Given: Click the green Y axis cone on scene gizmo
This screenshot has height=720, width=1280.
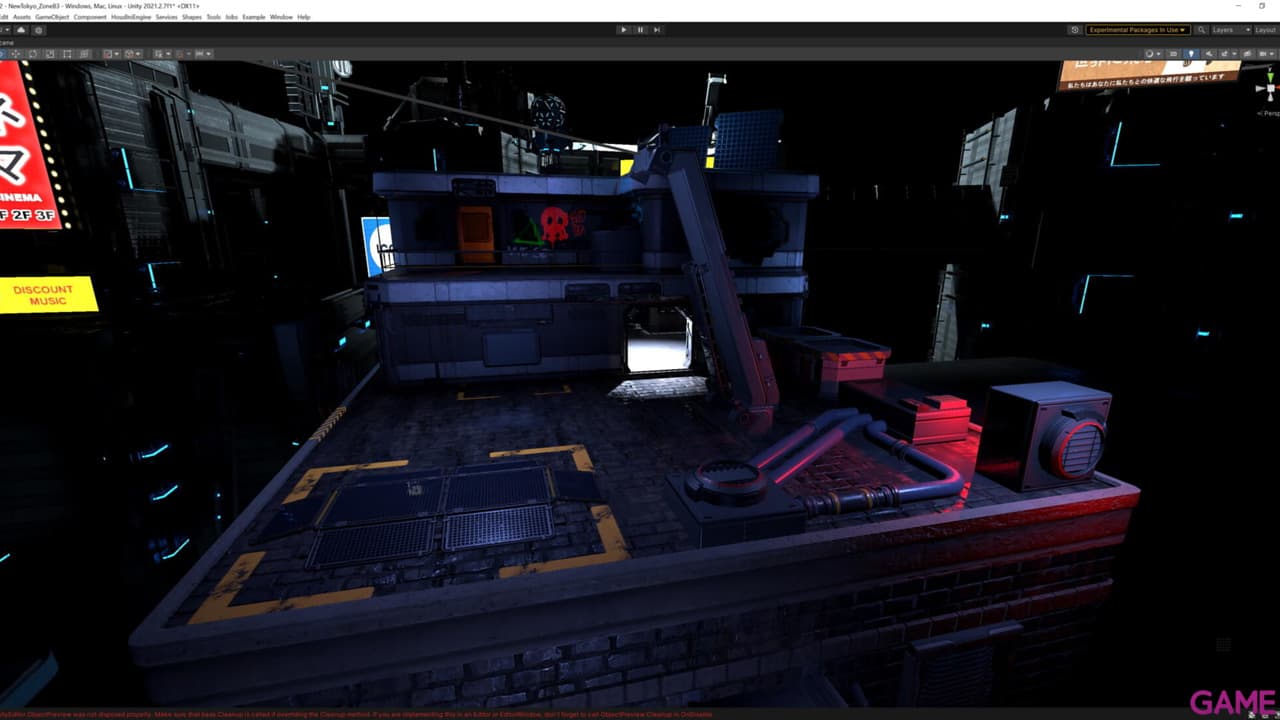Looking at the screenshot, I should 1270,76.
